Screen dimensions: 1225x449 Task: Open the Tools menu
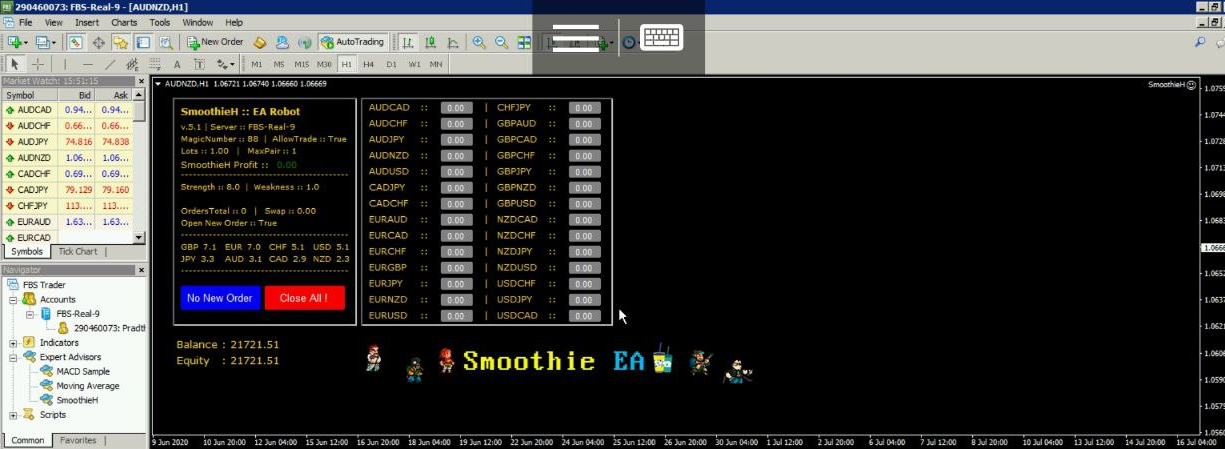pos(160,22)
